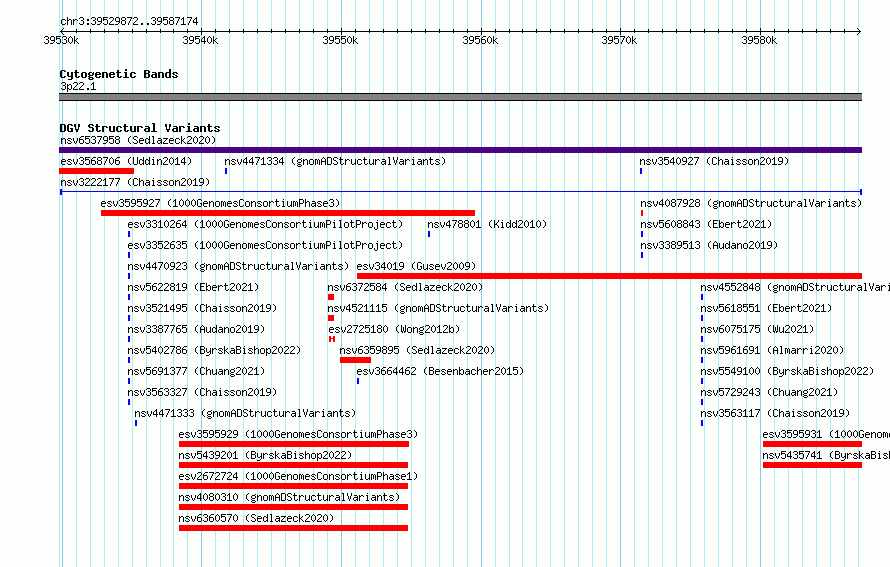Click red bar of esv3595927 variant
Image resolution: width=890 pixels, height=567 pixels.
click(288, 213)
